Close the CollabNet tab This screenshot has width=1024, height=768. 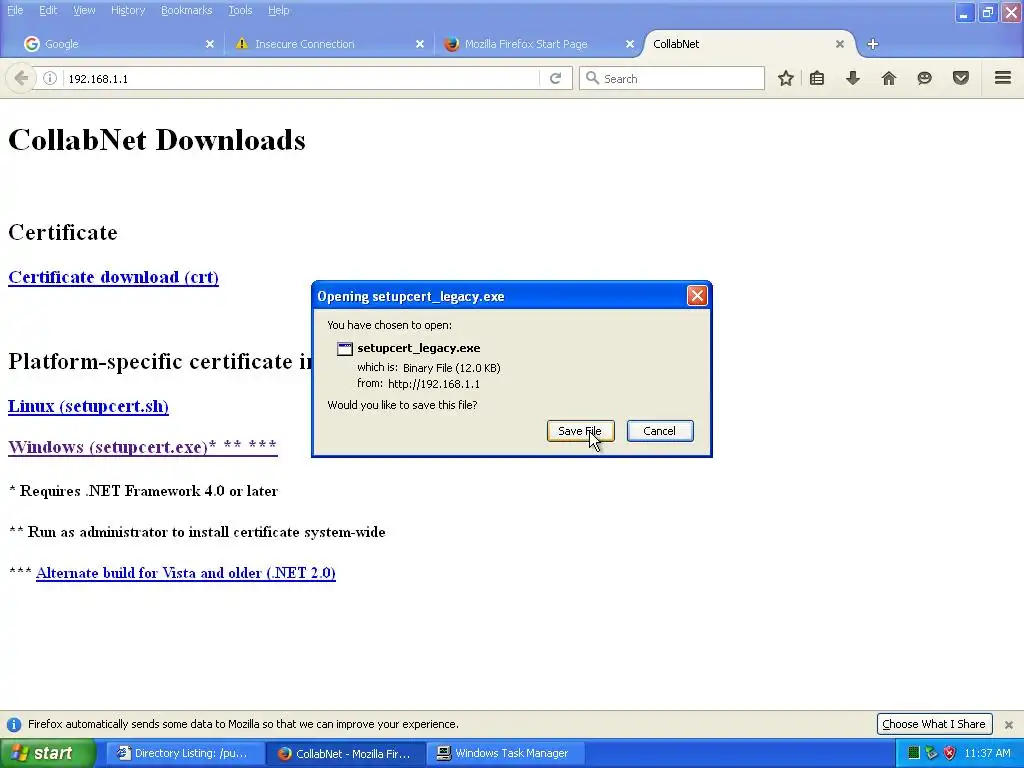[840, 44]
